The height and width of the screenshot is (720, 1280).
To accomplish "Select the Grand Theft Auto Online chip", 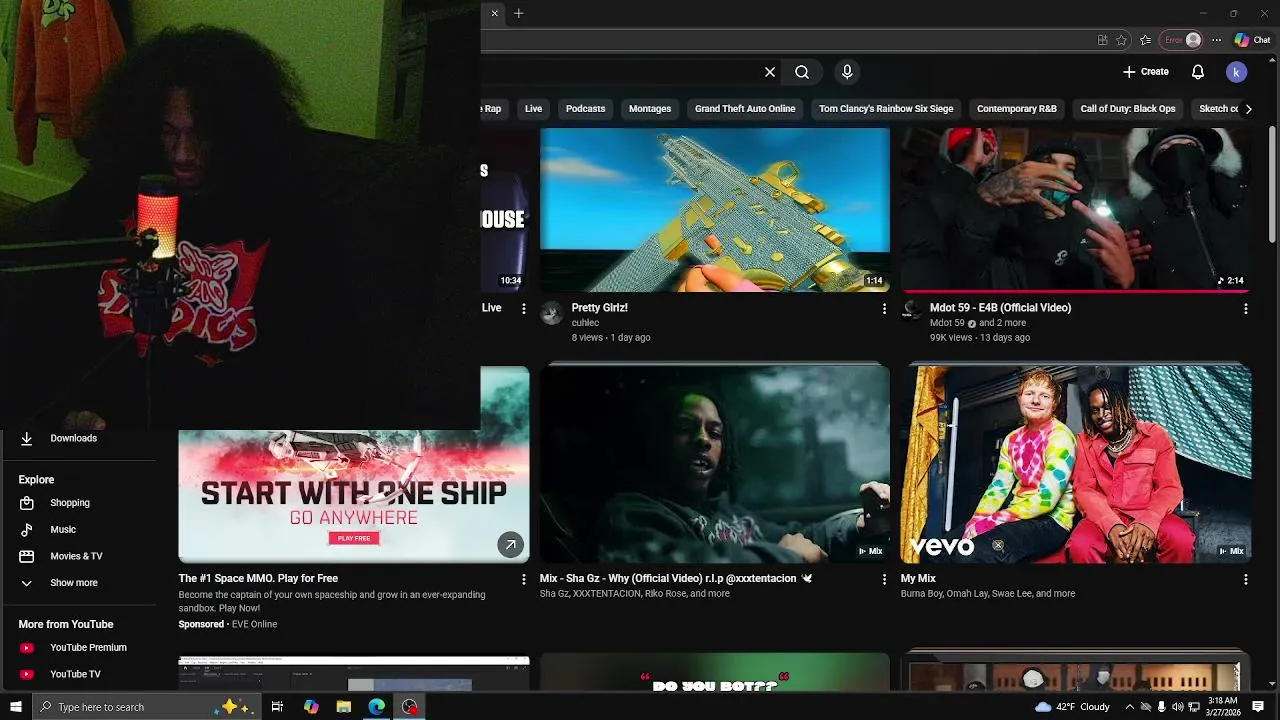I will pos(745,109).
